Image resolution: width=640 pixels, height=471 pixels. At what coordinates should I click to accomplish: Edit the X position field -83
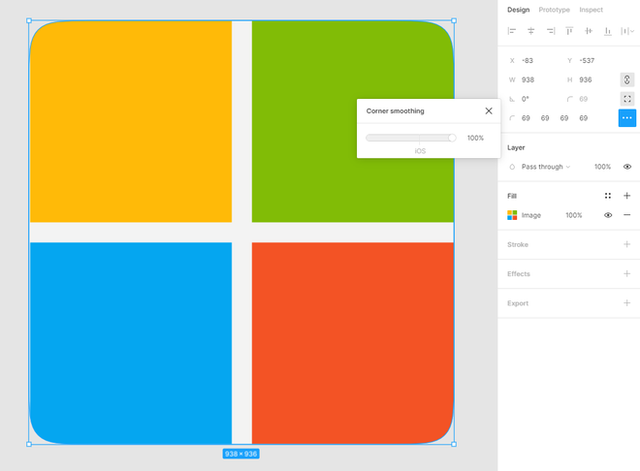[527, 61]
